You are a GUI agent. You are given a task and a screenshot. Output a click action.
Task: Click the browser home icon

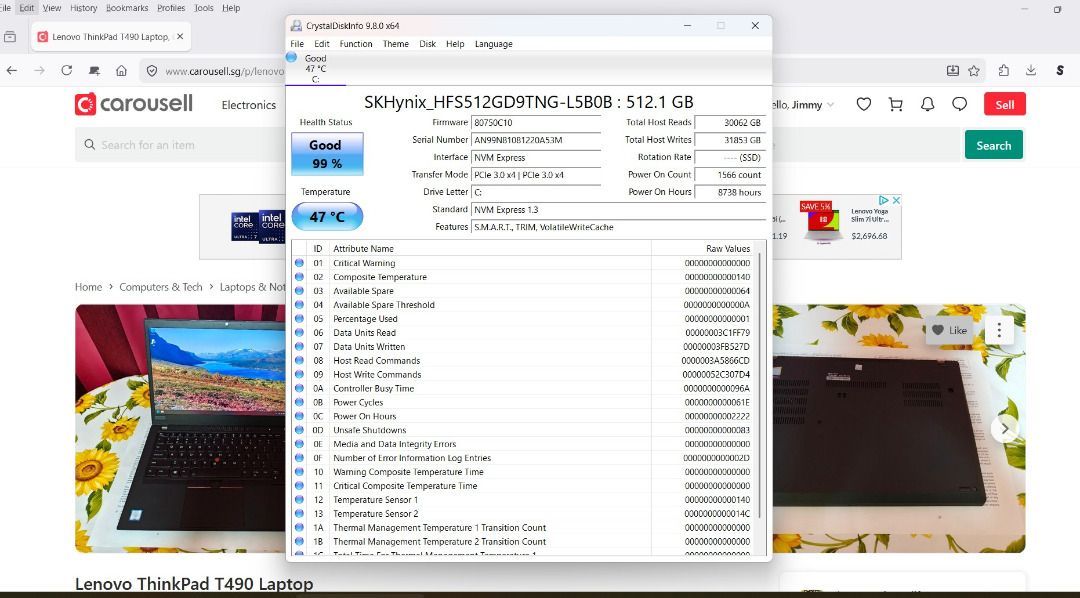pos(121,70)
